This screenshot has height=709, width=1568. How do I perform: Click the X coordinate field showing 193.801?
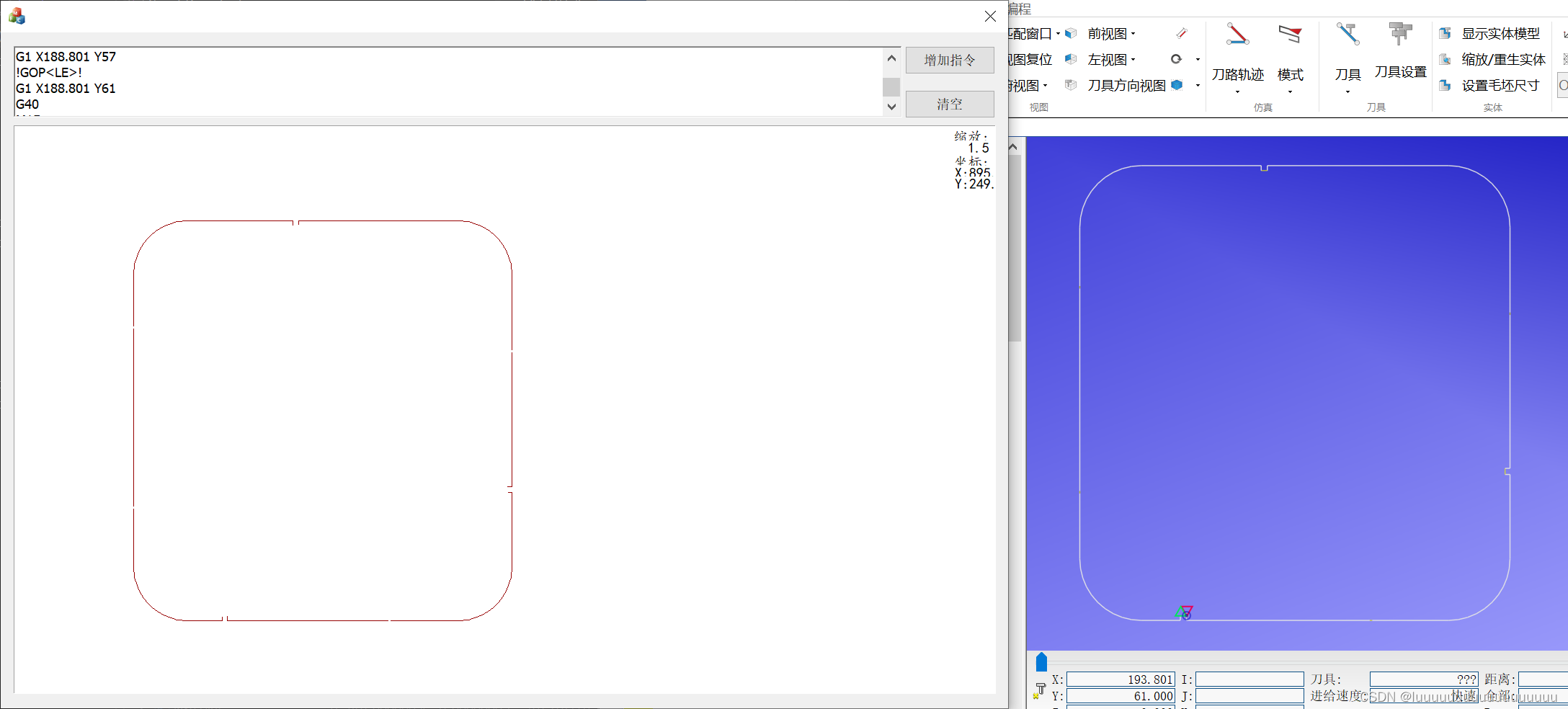click(x=1121, y=679)
